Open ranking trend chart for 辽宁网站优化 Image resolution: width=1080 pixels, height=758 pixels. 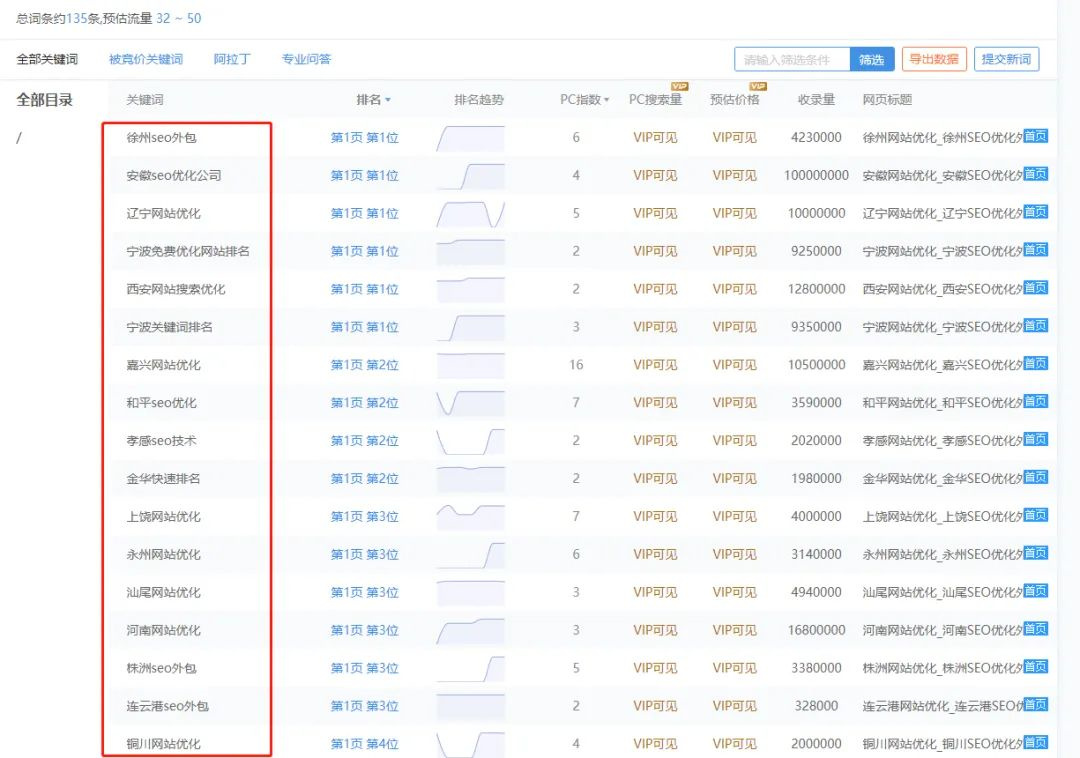(470, 213)
